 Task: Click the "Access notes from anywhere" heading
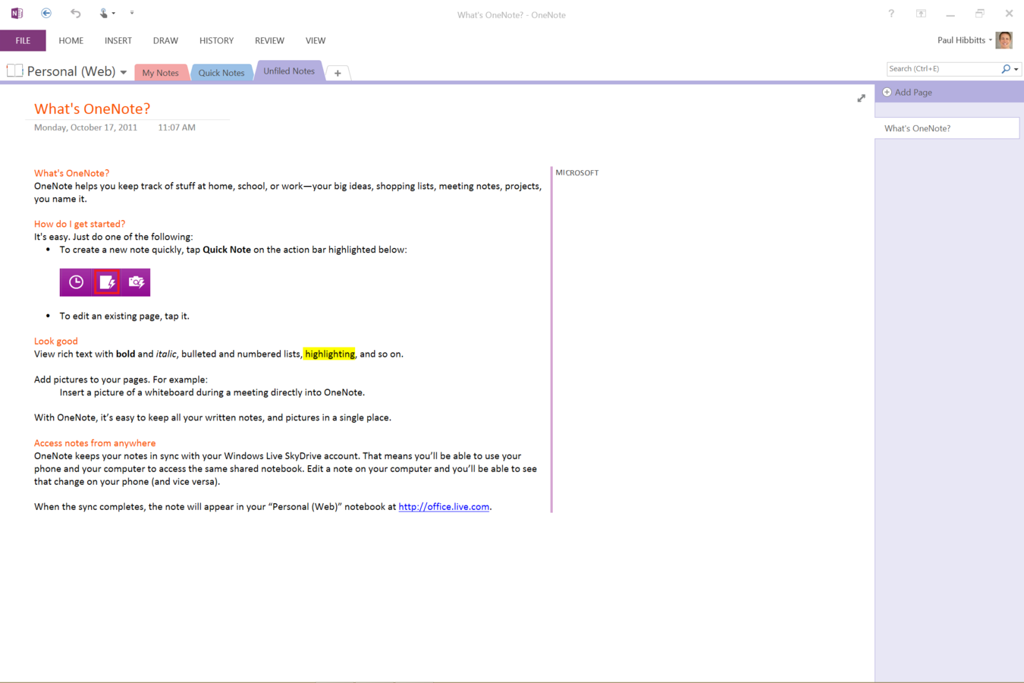tap(95, 443)
